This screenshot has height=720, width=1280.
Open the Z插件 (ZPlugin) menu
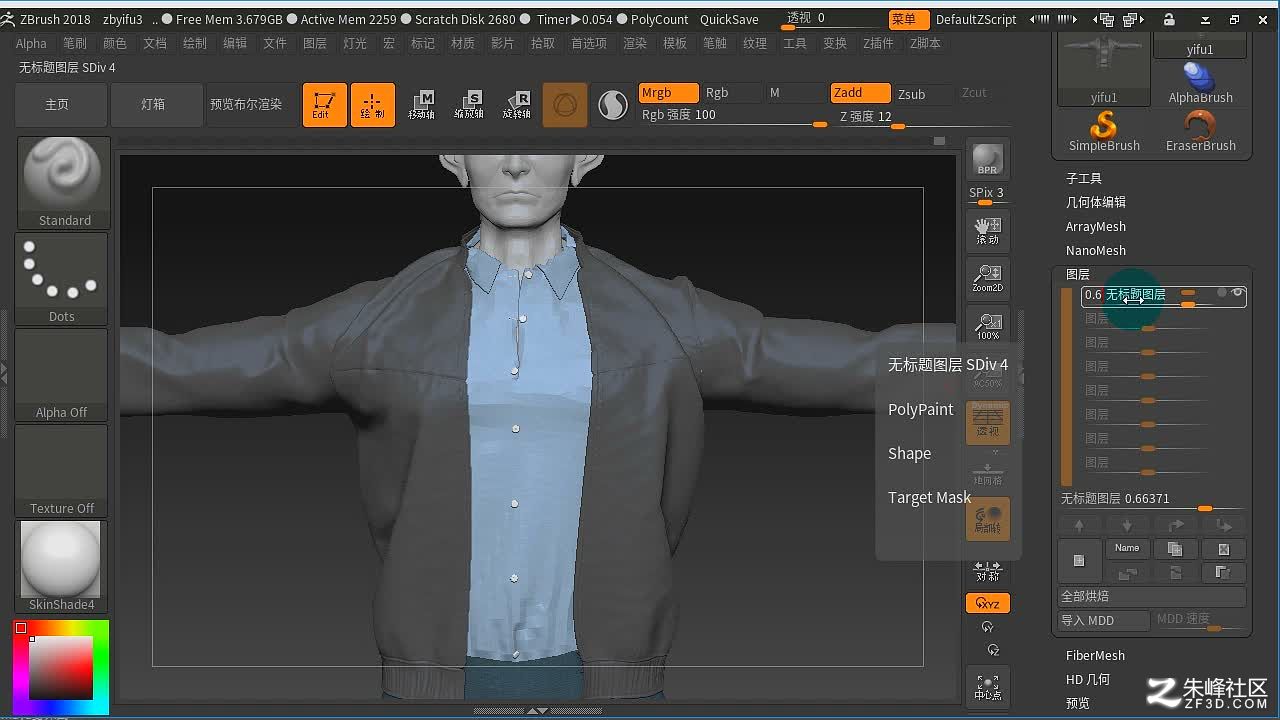coord(878,43)
